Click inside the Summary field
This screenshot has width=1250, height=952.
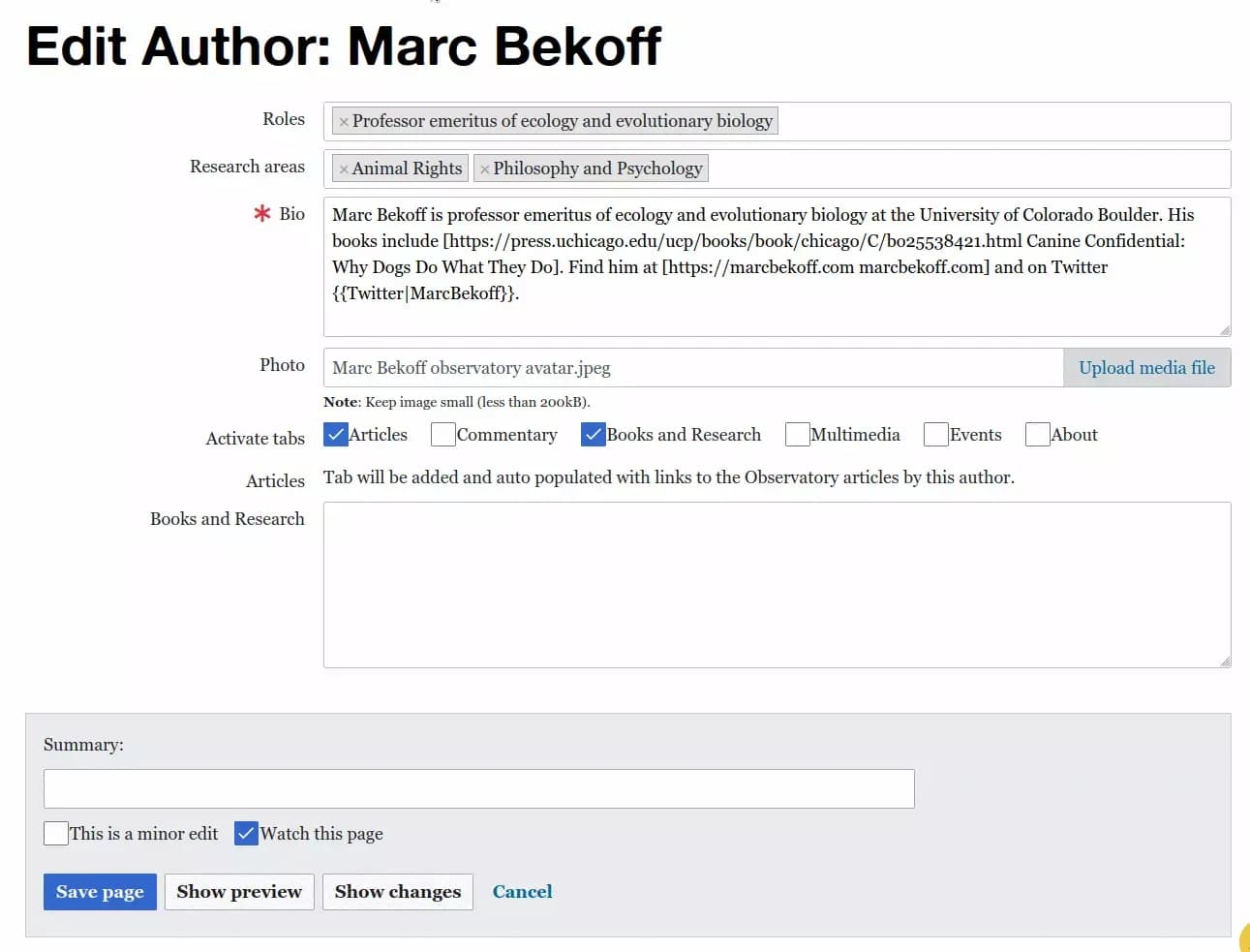tap(478, 787)
